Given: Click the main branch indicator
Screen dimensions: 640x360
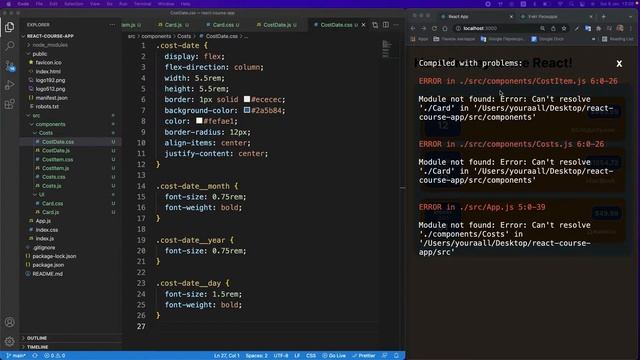Looking at the screenshot, I should 16,356.
